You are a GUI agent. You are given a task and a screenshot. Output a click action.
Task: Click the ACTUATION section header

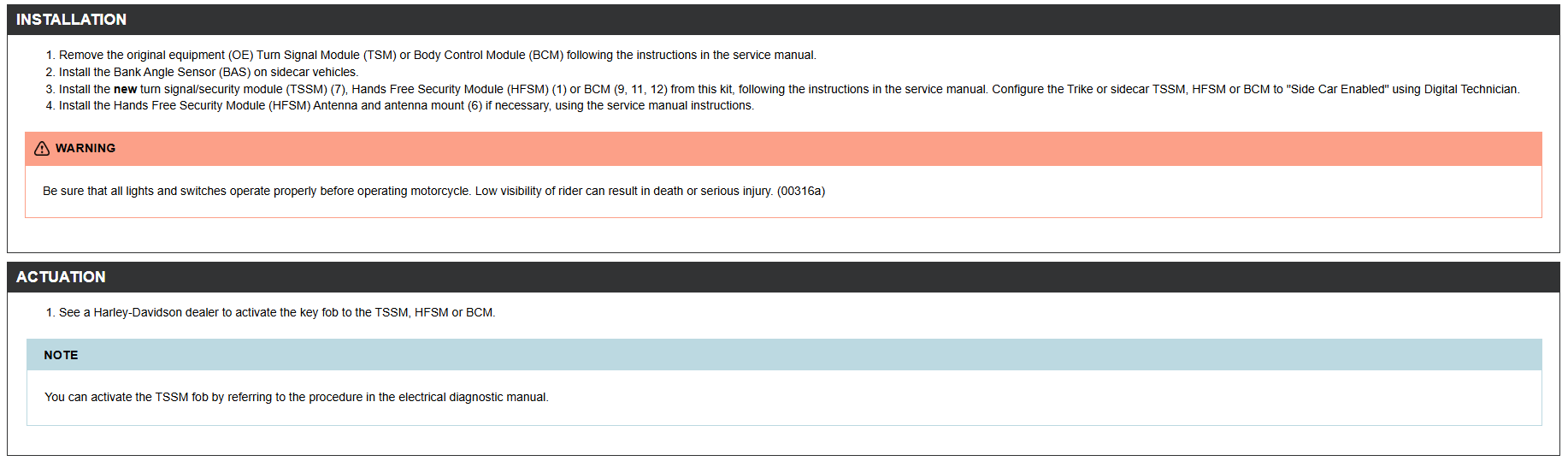click(61, 277)
